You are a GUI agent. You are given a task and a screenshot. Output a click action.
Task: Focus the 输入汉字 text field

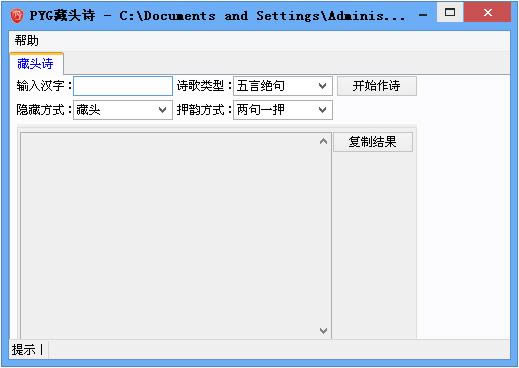(x=123, y=86)
